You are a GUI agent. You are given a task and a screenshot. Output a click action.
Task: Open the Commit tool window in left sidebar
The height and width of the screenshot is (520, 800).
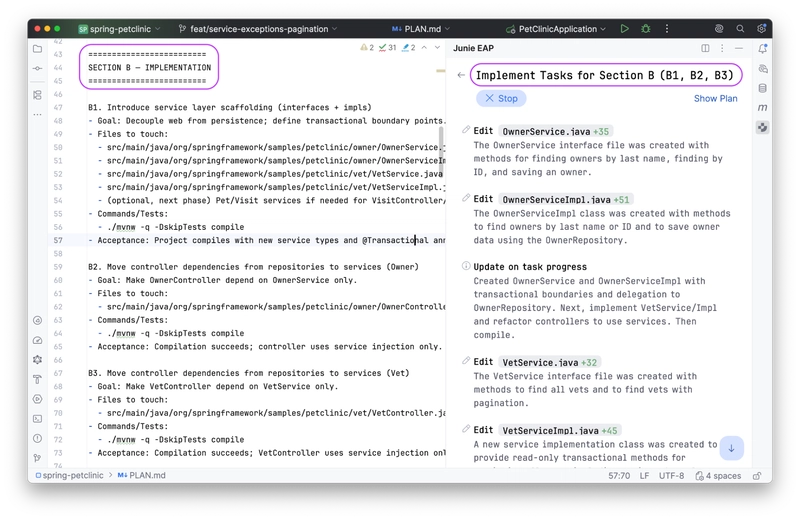click(37, 69)
